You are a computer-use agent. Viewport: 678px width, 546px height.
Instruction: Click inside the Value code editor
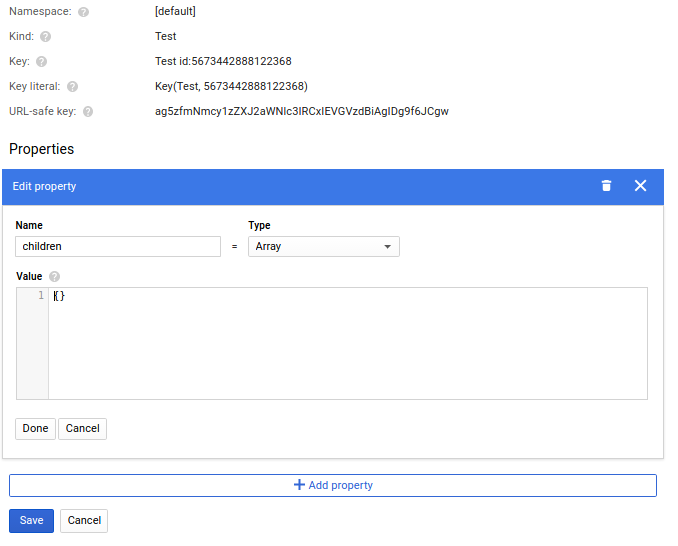point(348,343)
